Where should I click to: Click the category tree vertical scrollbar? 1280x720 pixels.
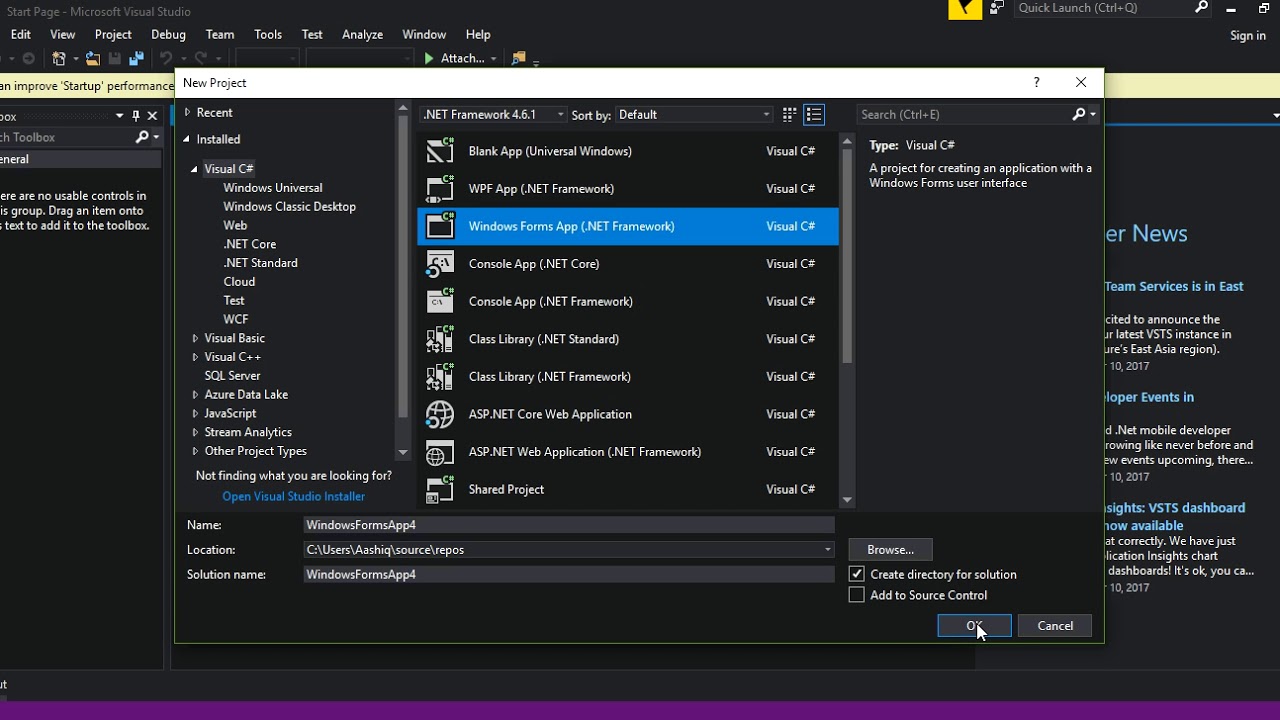403,266
